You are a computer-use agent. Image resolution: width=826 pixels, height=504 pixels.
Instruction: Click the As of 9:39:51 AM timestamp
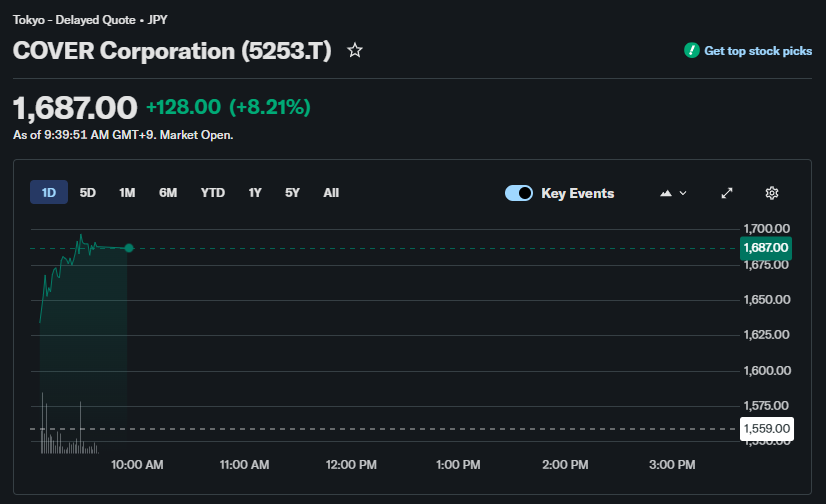coord(123,135)
